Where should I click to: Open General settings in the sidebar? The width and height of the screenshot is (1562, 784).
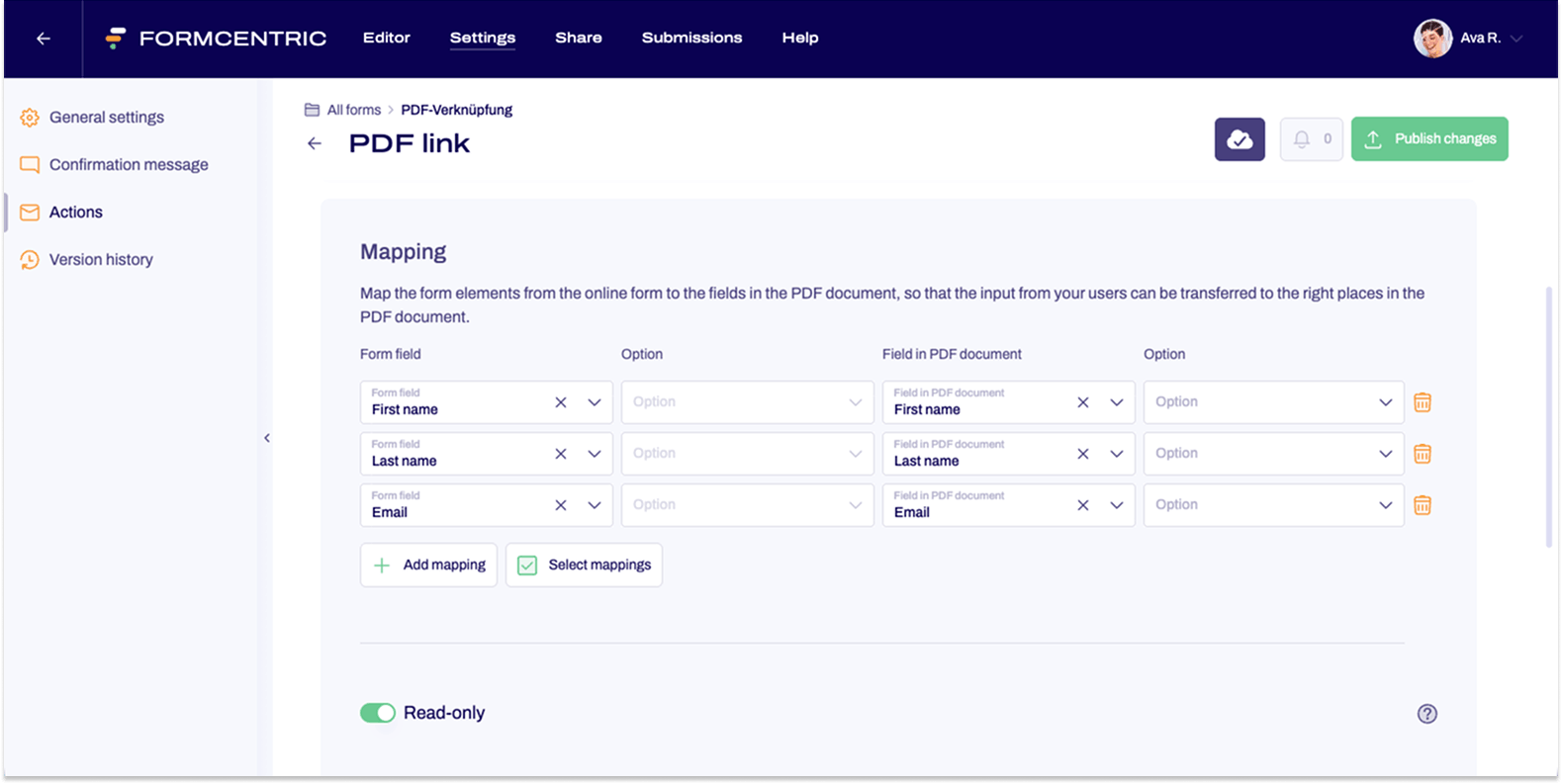[107, 117]
